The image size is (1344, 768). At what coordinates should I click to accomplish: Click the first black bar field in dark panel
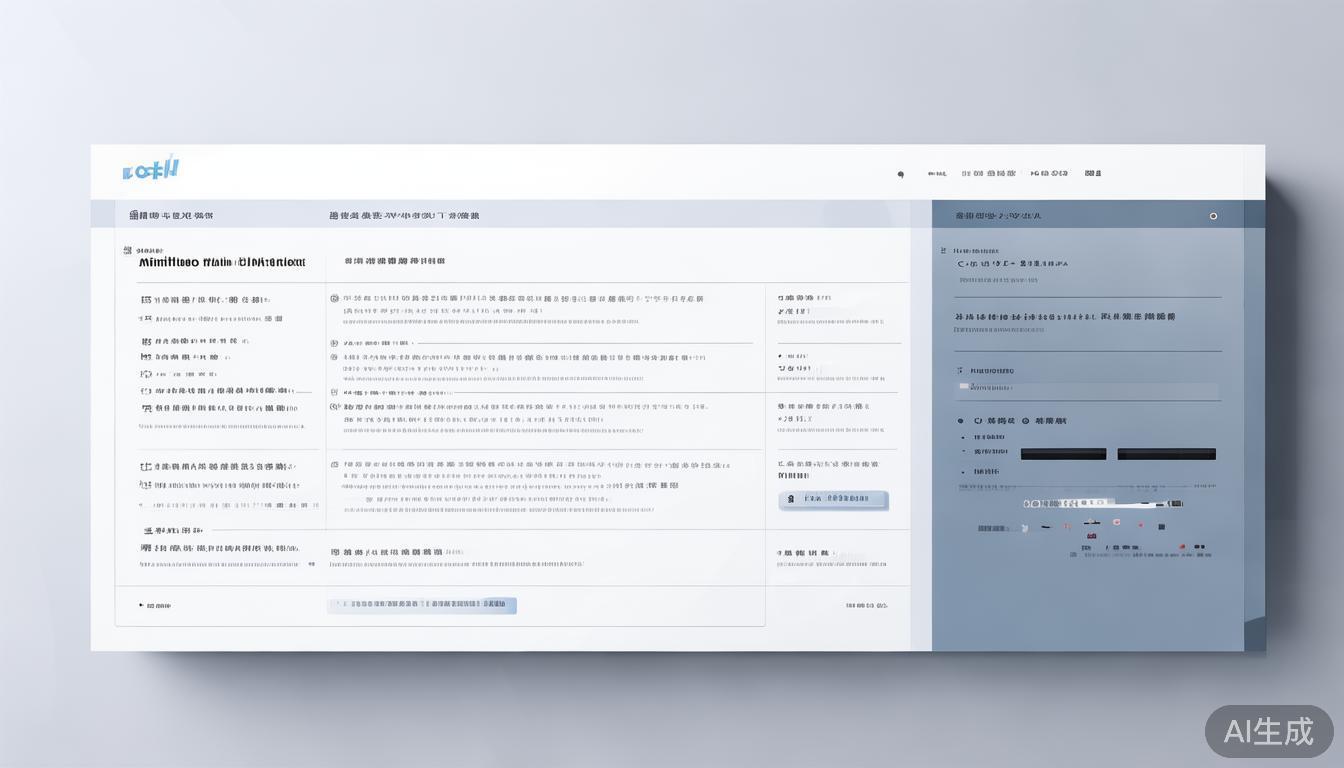1063,454
